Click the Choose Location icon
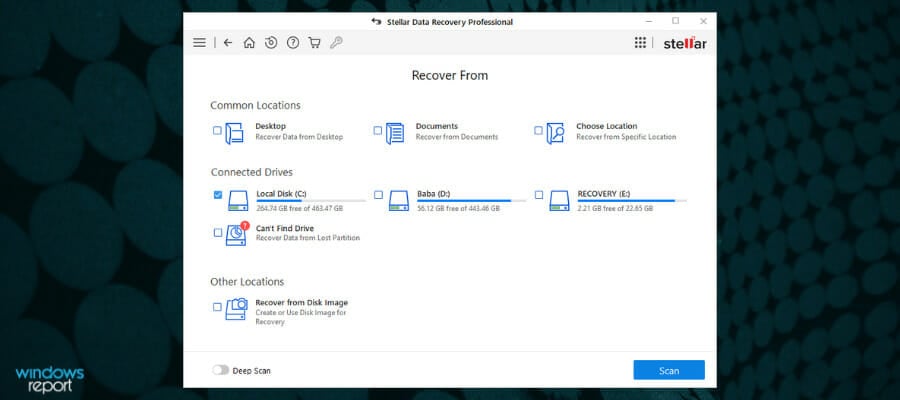 555,133
